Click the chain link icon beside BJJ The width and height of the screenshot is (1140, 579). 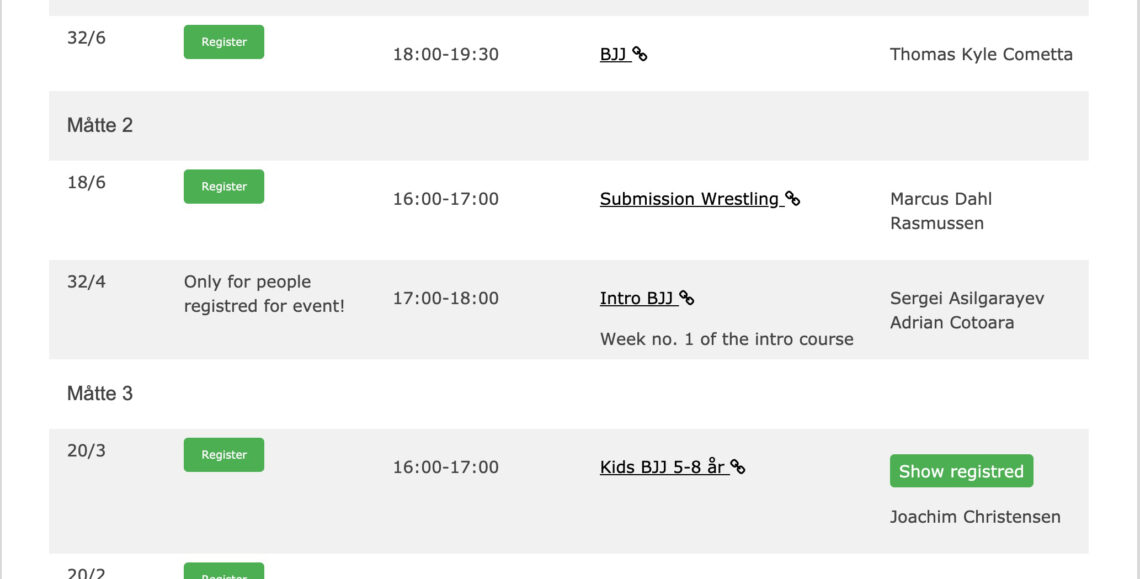point(640,55)
